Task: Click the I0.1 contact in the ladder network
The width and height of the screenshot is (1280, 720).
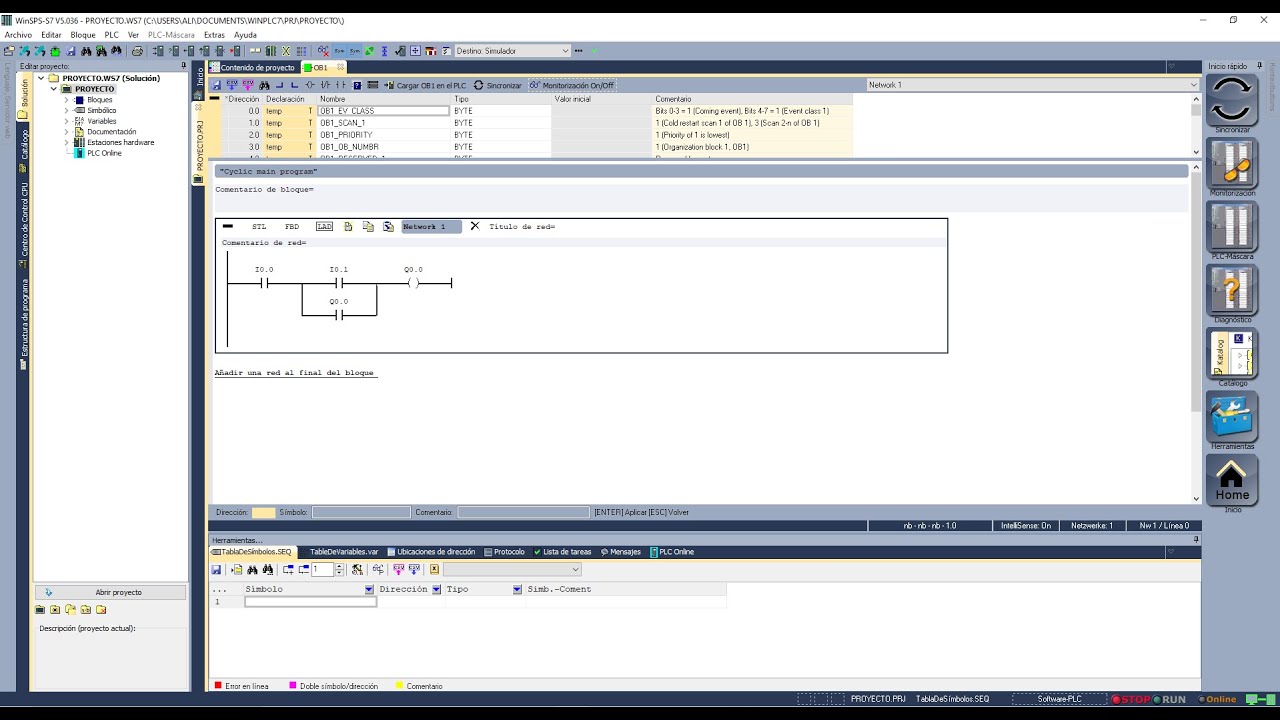Action: pyautogui.click(x=339, y=283)
